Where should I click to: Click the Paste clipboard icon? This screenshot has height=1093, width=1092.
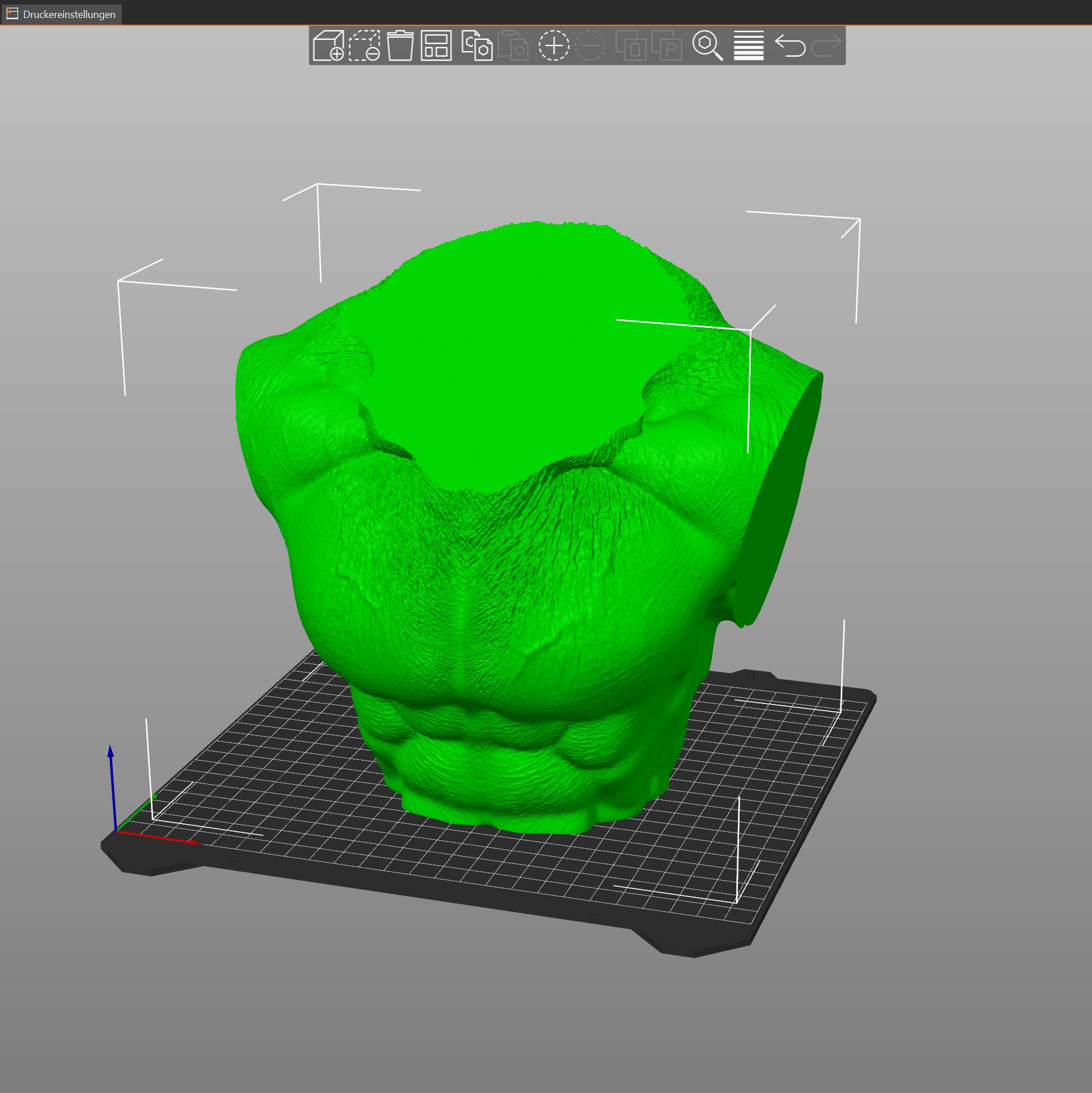[x=513, y=45]
